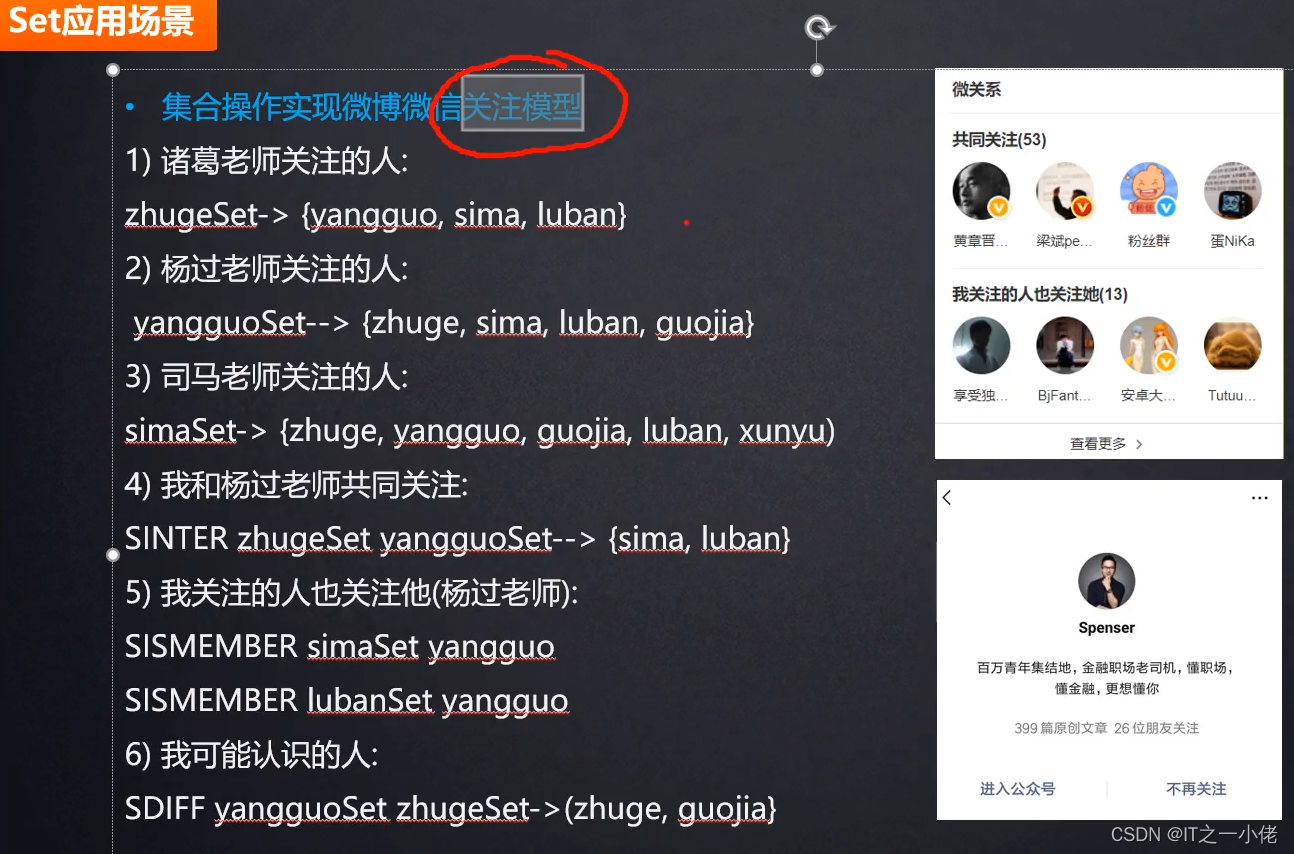
Task: Click the rotation handle above the text box
Action: coord(818,28)
